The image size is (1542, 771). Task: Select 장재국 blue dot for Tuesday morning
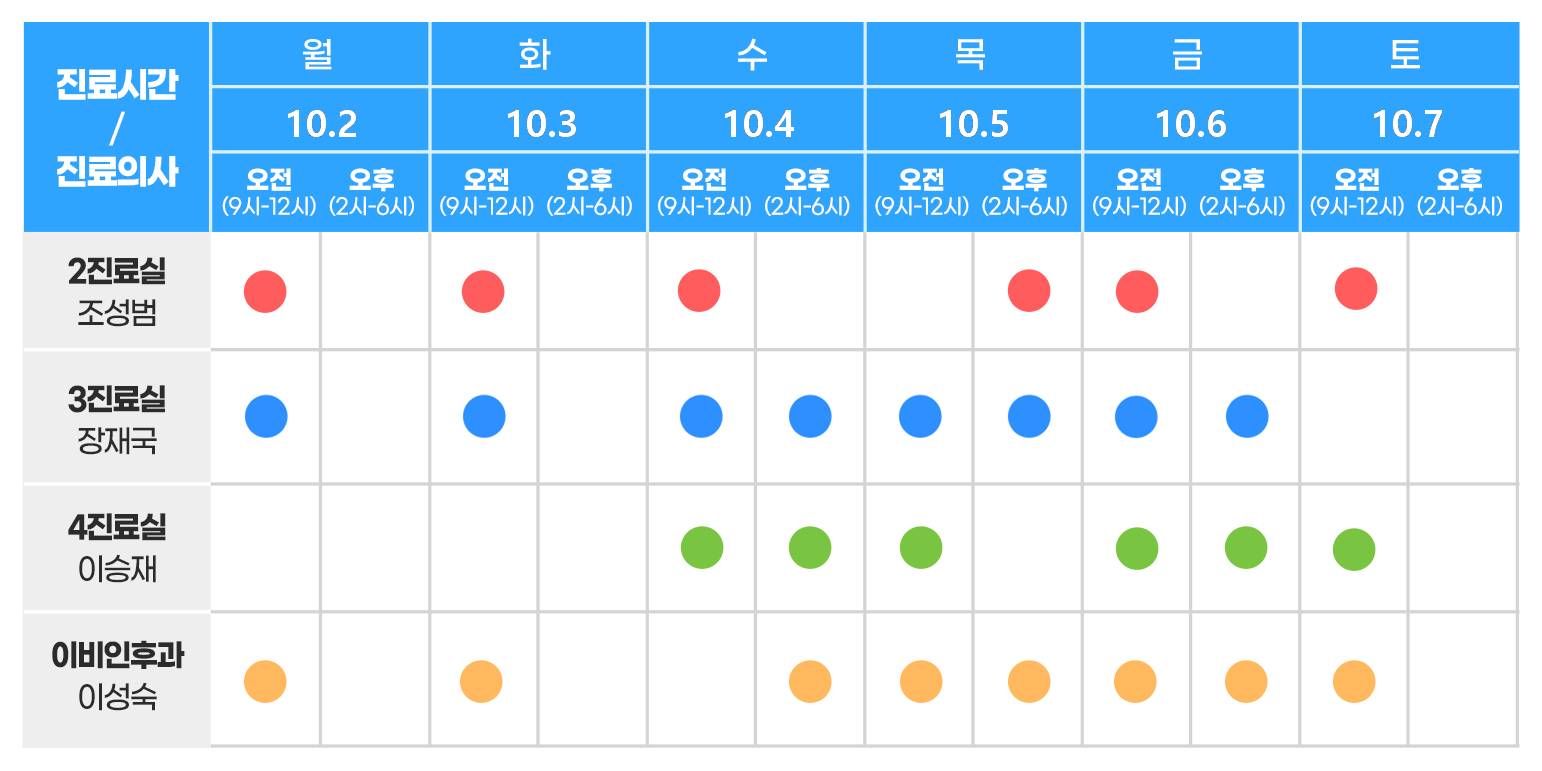pyautogui.click(x=484, y=417)
